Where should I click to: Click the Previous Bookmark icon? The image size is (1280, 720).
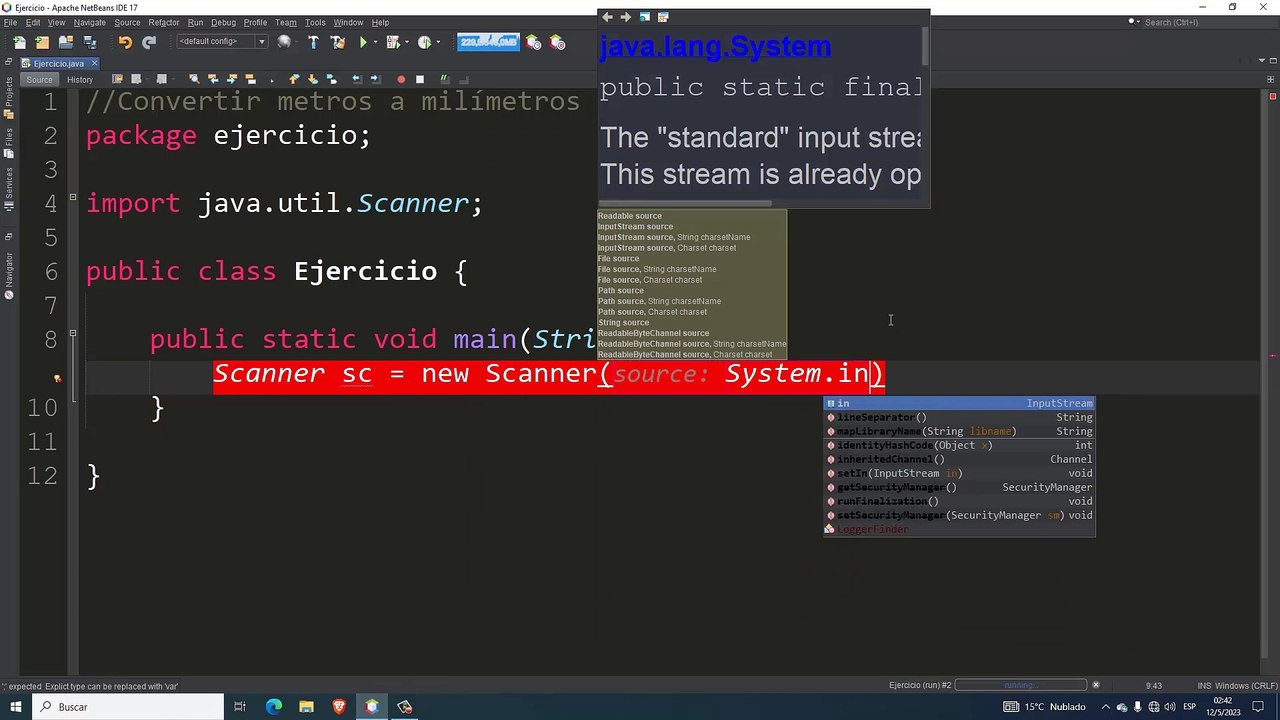294,79
